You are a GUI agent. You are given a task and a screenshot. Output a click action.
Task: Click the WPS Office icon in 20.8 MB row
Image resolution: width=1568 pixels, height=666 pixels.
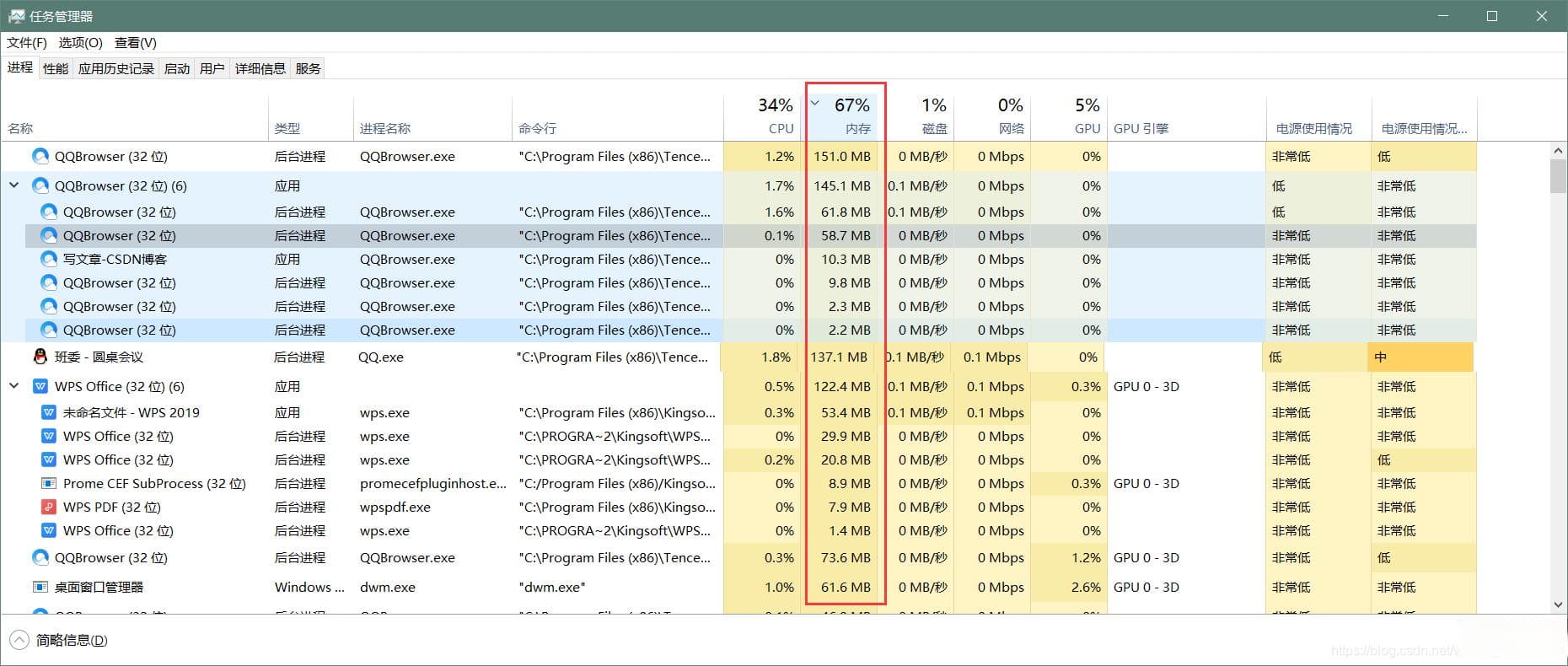pyautogui.click(x=49, y=459)
